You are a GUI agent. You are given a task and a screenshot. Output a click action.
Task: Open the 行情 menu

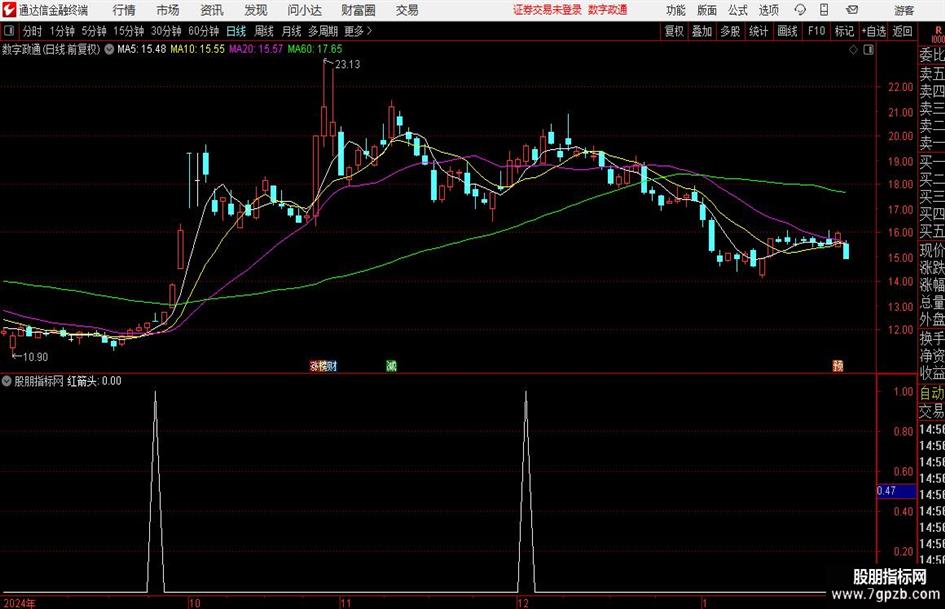tap(124, 10)
